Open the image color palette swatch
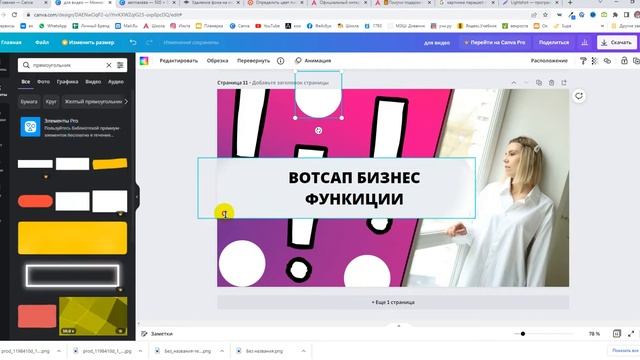 tap(144, 61)
